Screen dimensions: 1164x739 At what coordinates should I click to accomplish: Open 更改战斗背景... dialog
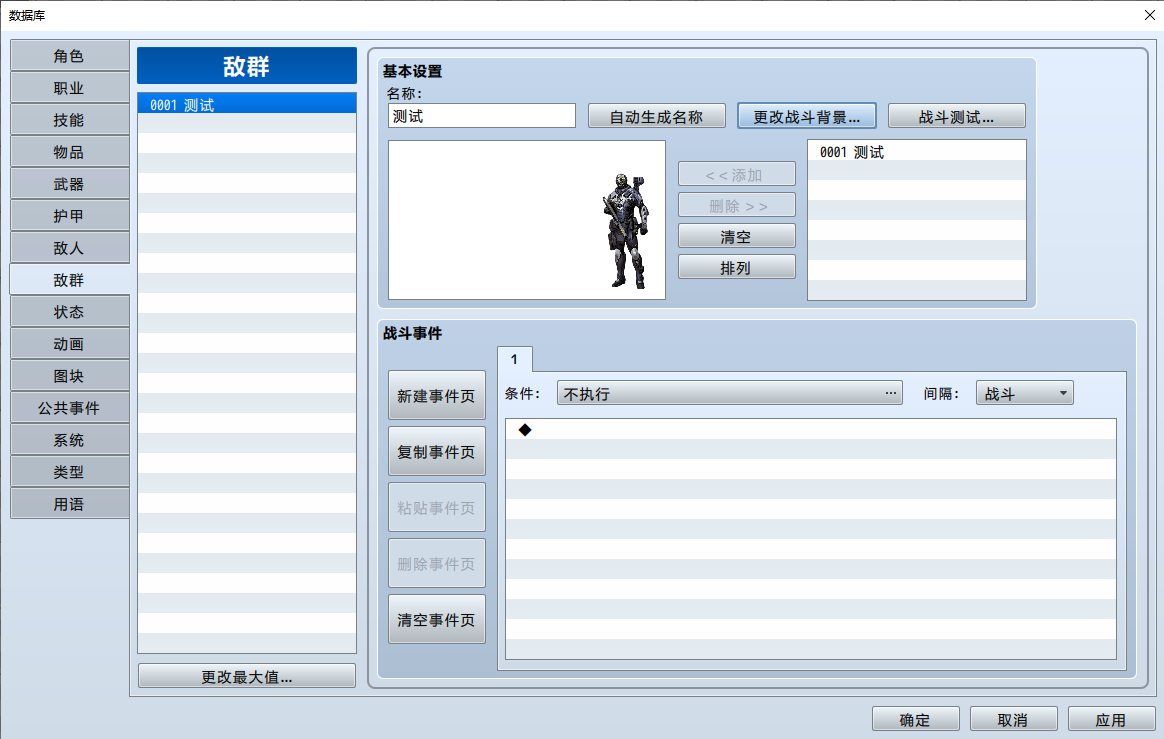806,117
